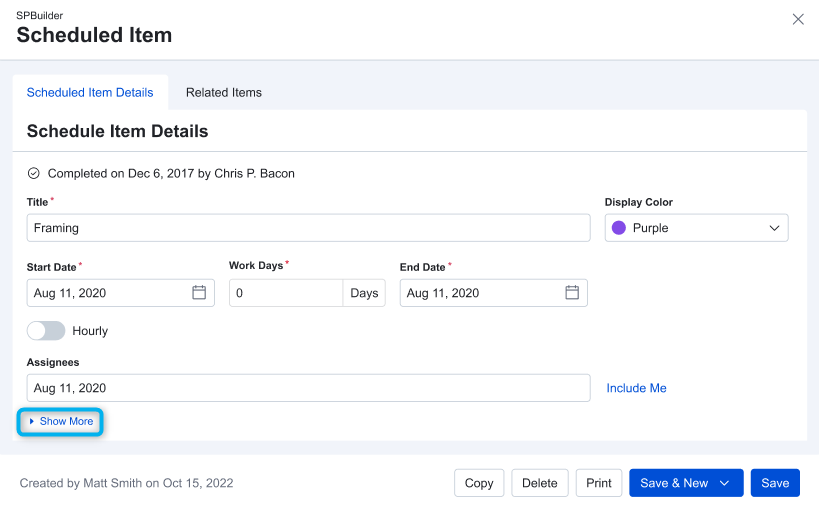Click the Schedule Item Details heading

click(118, 131)
